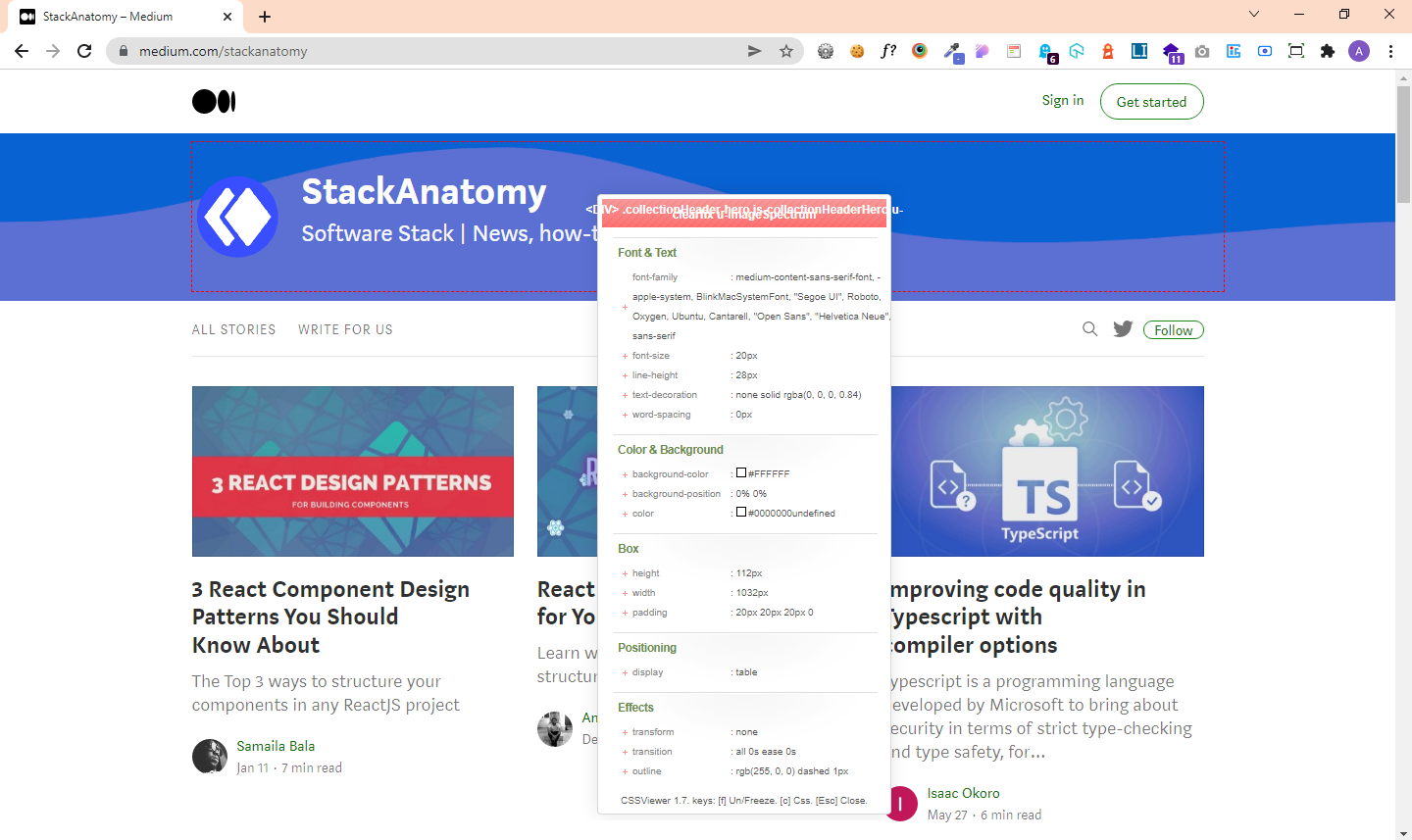Click the StackAnatomy publication avatar
The height and width of the screenshot is (840, 1412).
[x=237, y=217]
